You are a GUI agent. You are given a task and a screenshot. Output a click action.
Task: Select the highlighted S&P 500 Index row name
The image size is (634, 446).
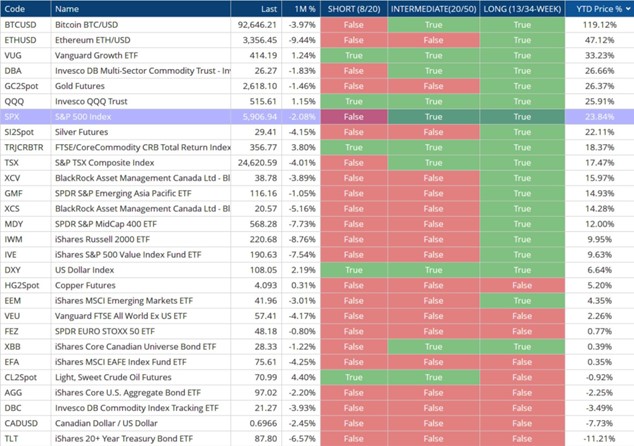coord(141,117)
